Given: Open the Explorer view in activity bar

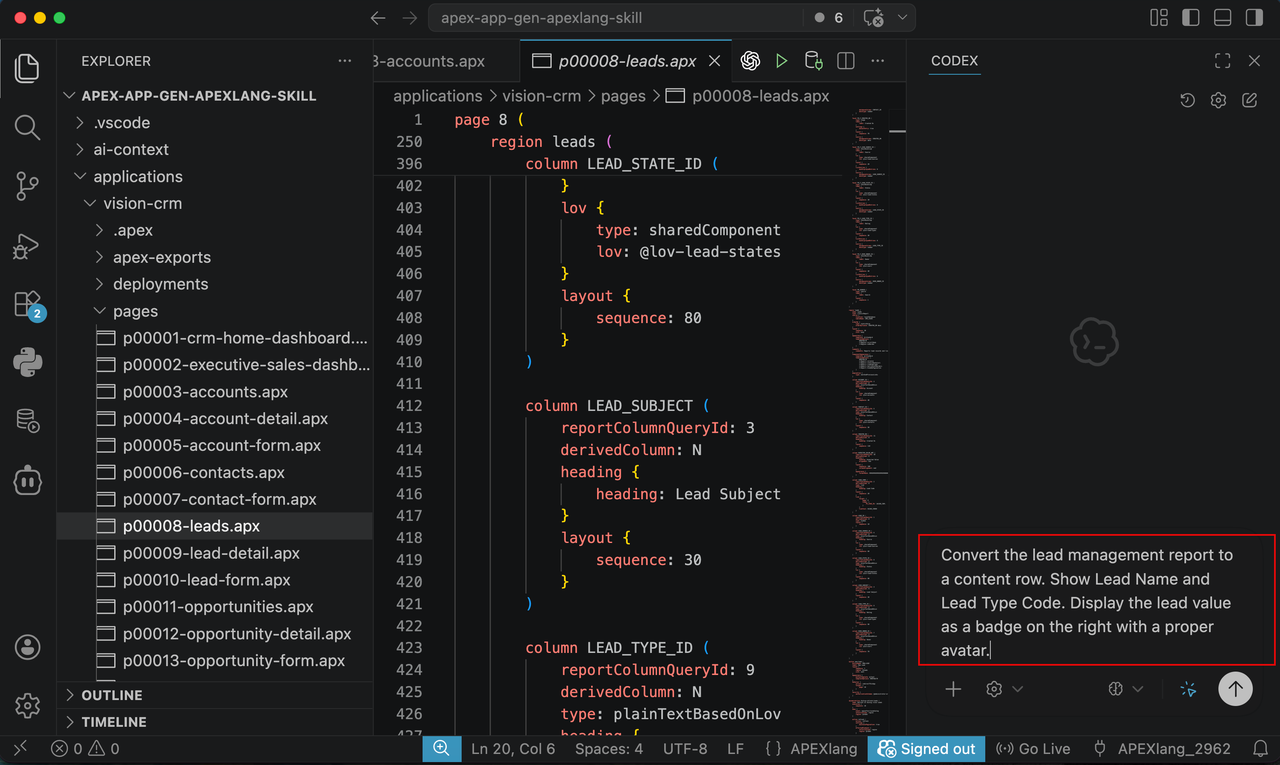Looking at the screenshot, I should 28,68.
